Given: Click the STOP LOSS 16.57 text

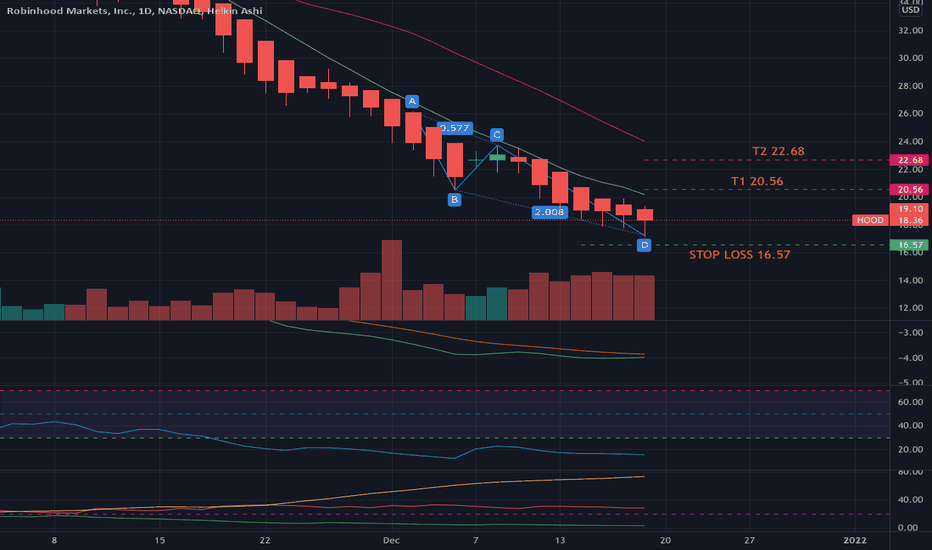Looking at the screenshot, I should 739,254.
